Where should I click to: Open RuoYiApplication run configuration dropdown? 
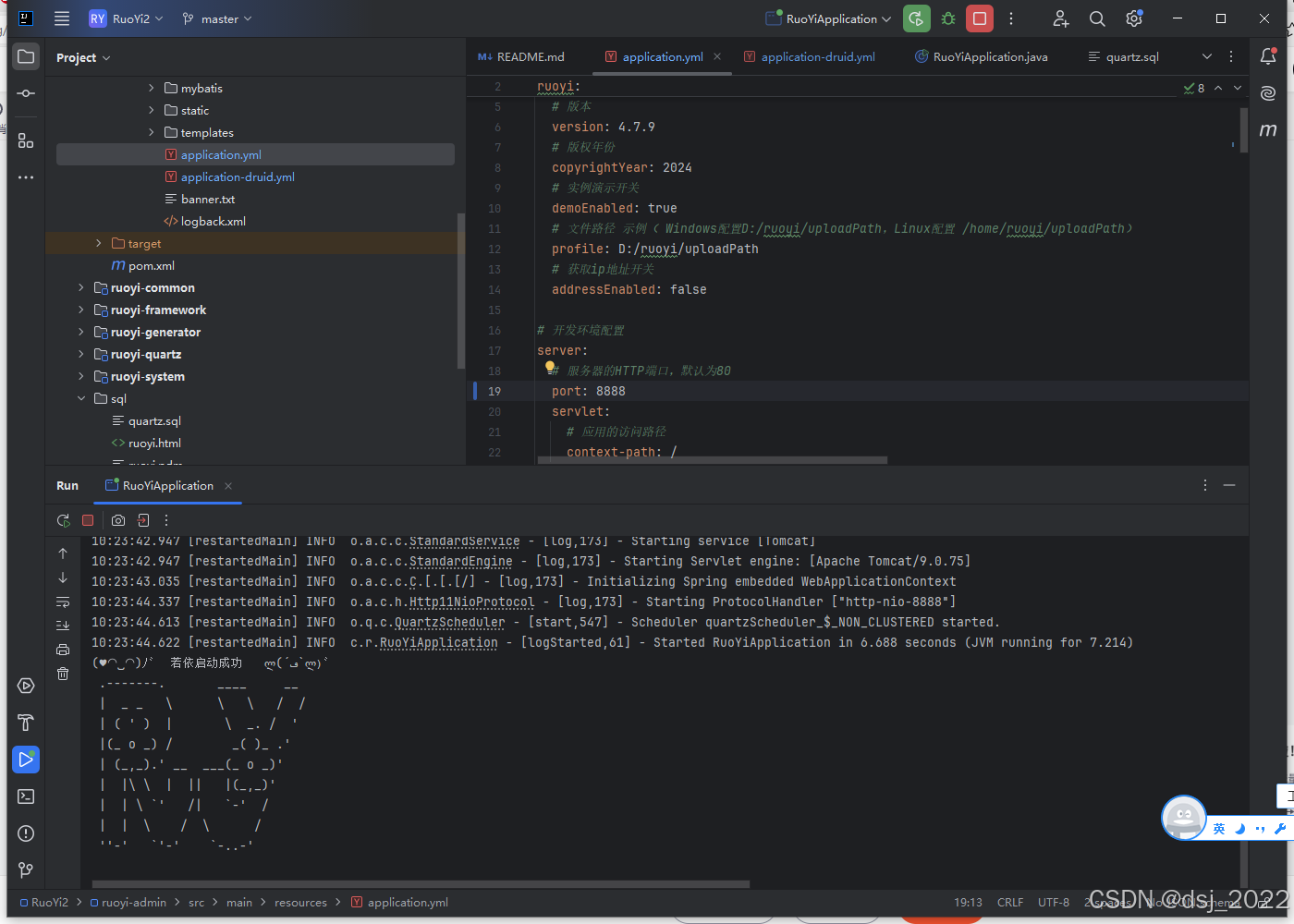pos(828,18)
